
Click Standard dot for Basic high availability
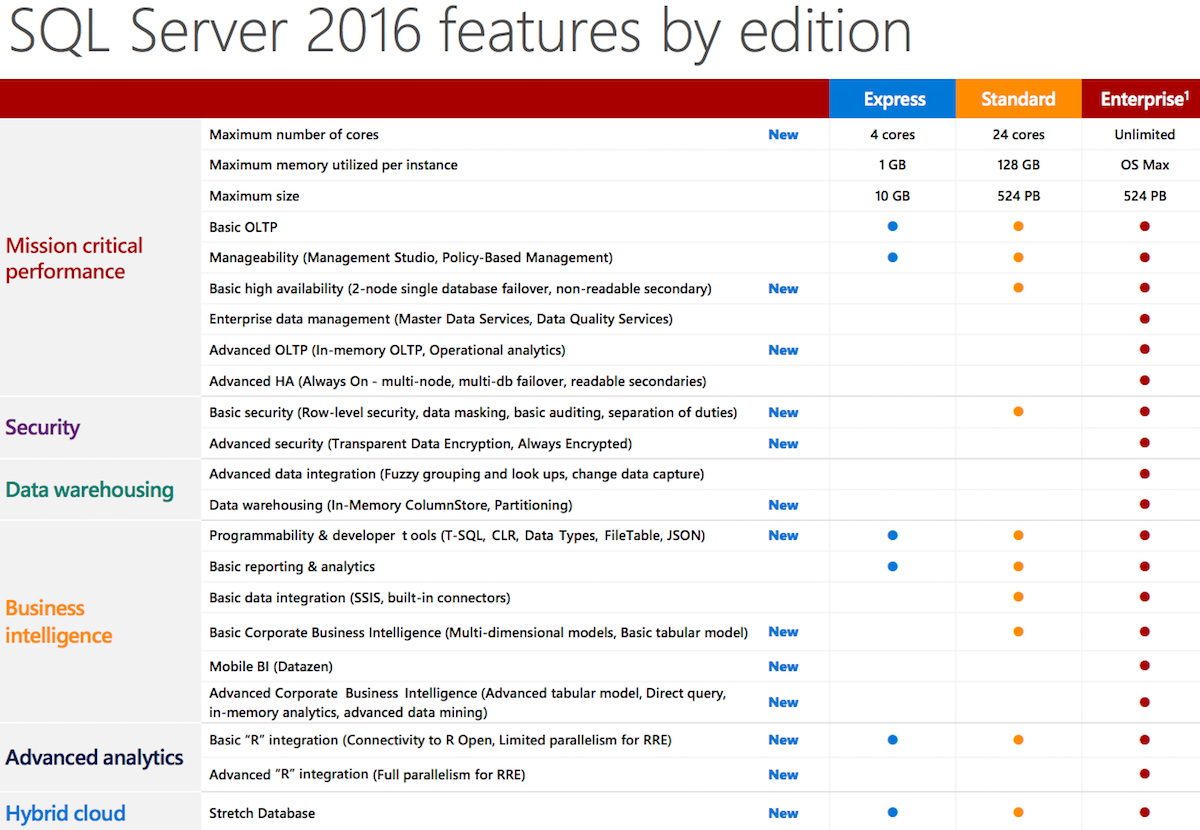click(x=1018, y=288)
